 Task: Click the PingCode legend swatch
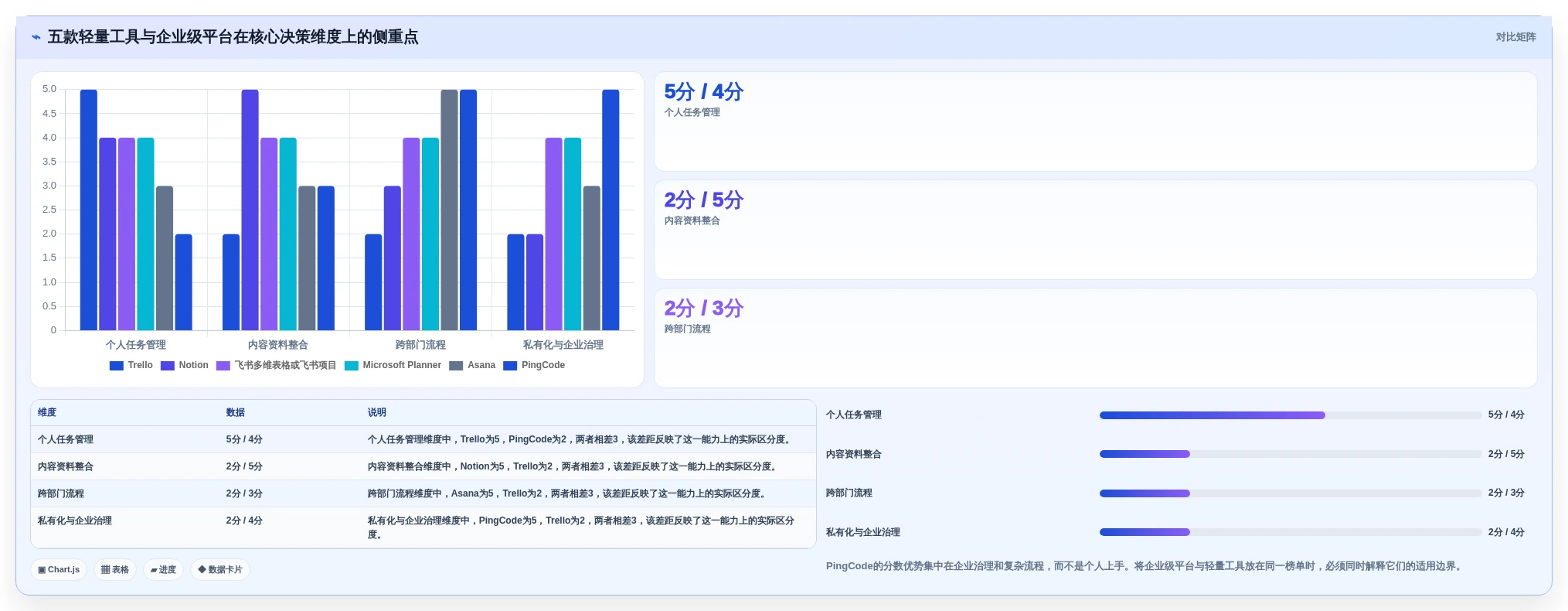pyautogui.click(x=510, y=366)
